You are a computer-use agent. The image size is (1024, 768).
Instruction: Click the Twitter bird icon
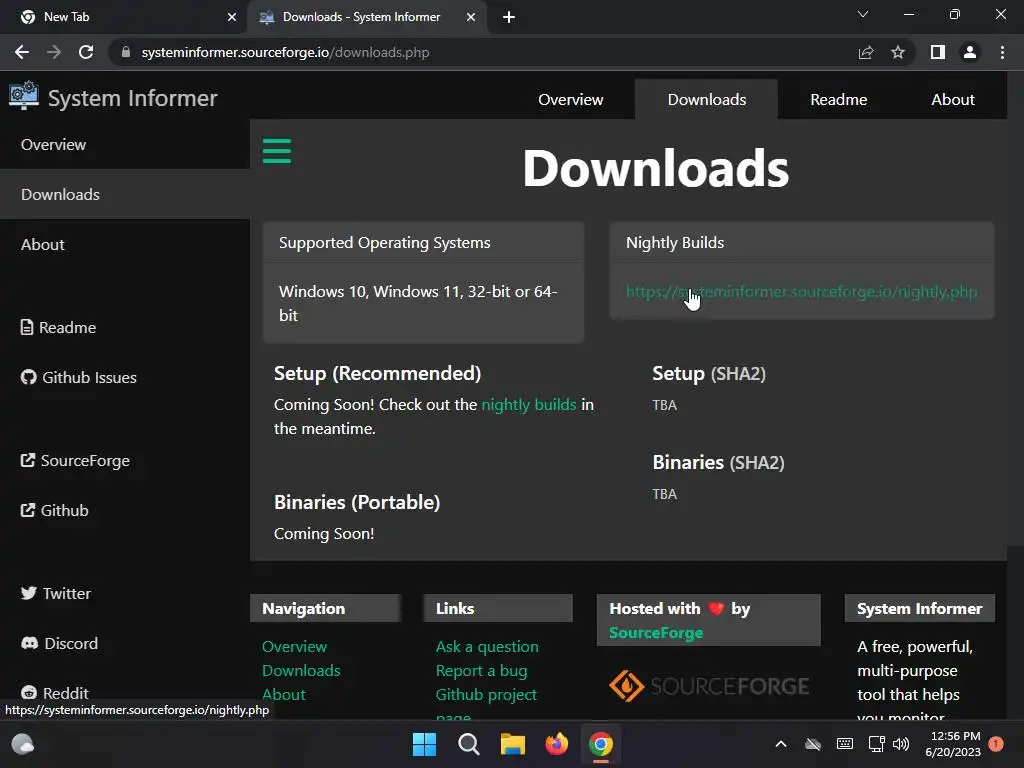[x=29, y=593]
